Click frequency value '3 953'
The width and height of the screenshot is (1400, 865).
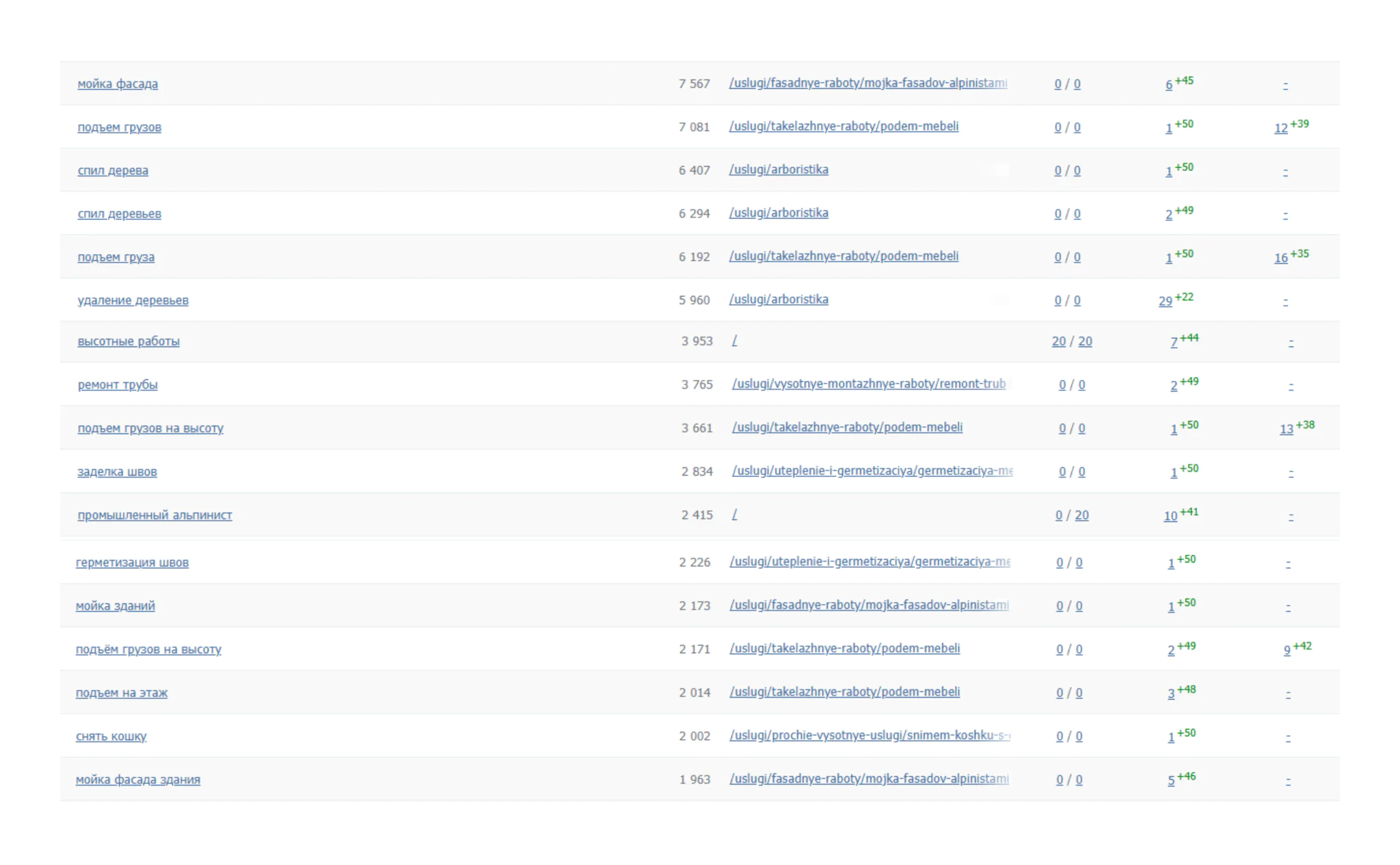point(697,342)
